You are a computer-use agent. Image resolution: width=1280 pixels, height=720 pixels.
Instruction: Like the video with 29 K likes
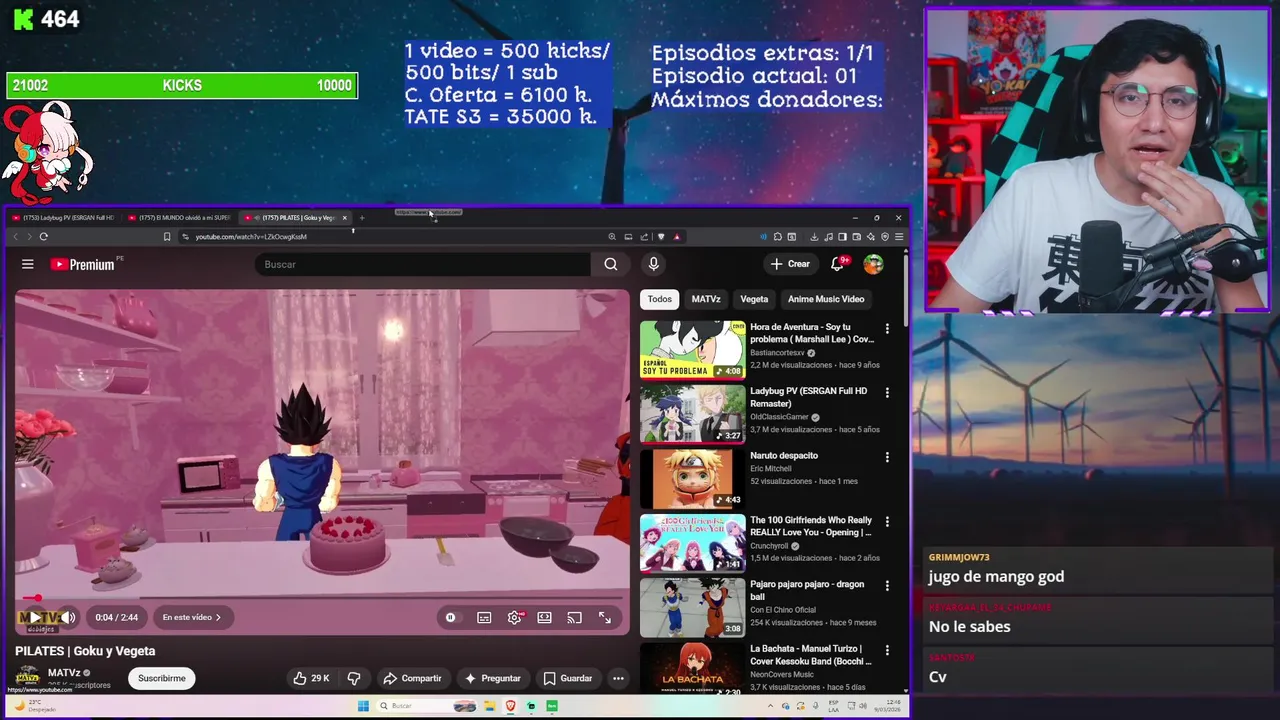click(311, 678)
